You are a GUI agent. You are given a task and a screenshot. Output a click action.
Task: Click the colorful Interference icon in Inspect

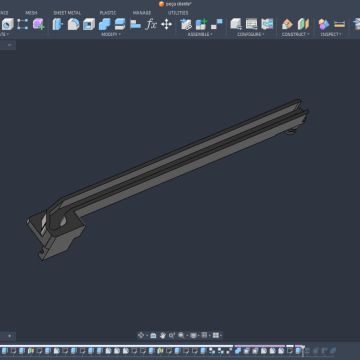pos(324,24)
